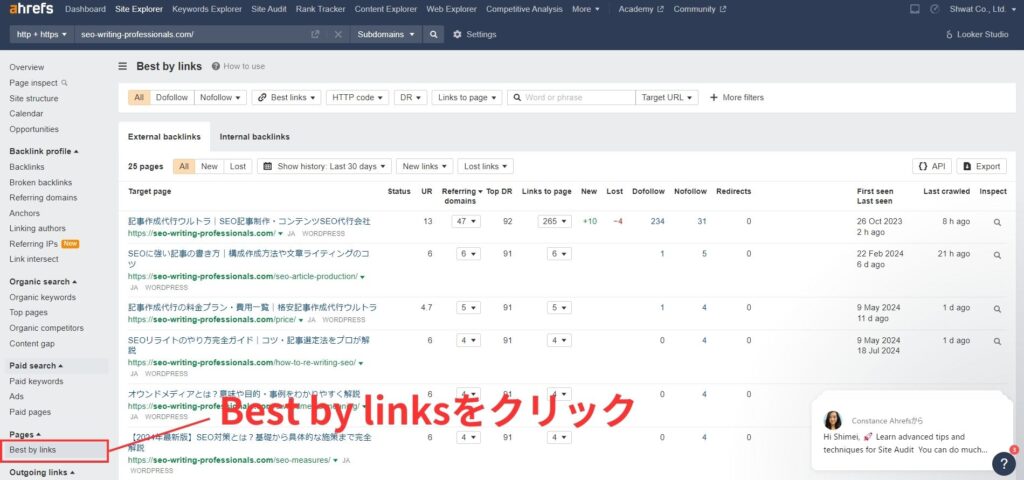The height and width of the screenshot is (480, 1024).
Task: Inspect the 記事作成代行ウルトラ homepage row
Action: [x=997, y=222]
